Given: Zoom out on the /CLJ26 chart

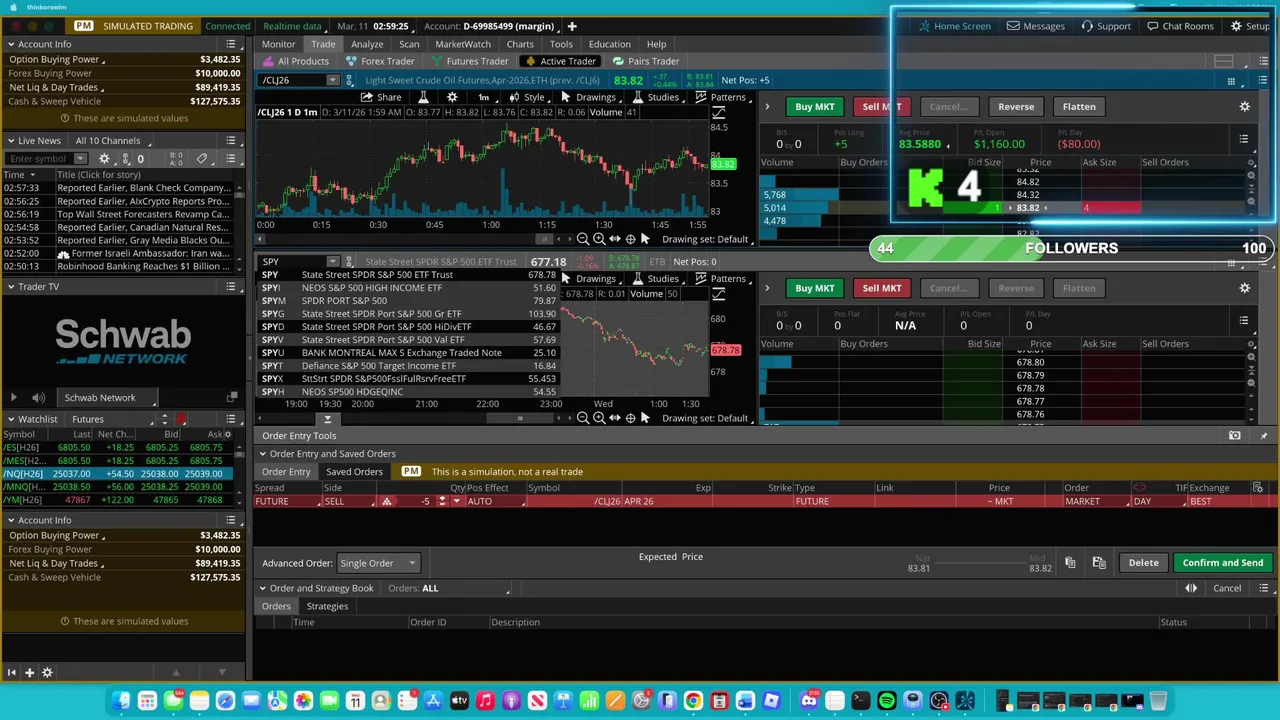Looking at the screenshot, I should [x=583, y=239].
